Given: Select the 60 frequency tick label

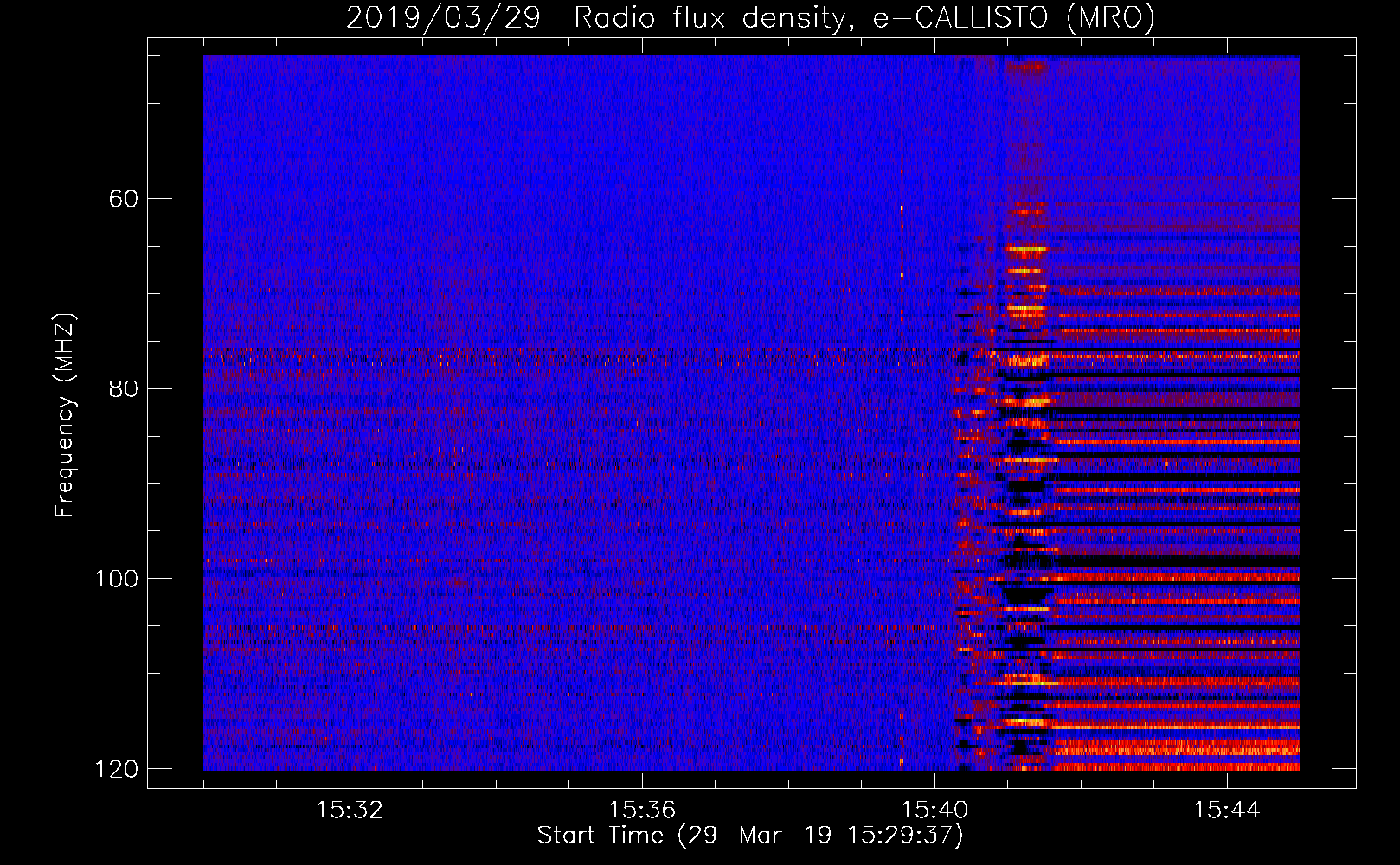Looking at the screenshot, I should [124, 198].
